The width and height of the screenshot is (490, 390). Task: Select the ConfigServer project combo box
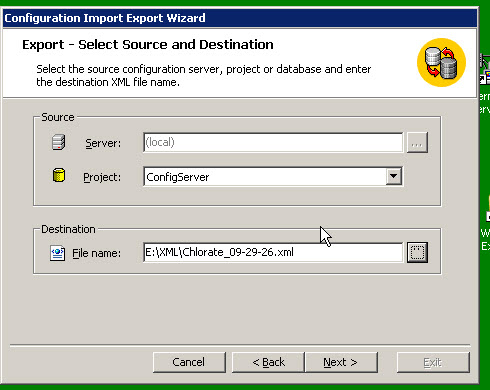(x=273, y=176)
